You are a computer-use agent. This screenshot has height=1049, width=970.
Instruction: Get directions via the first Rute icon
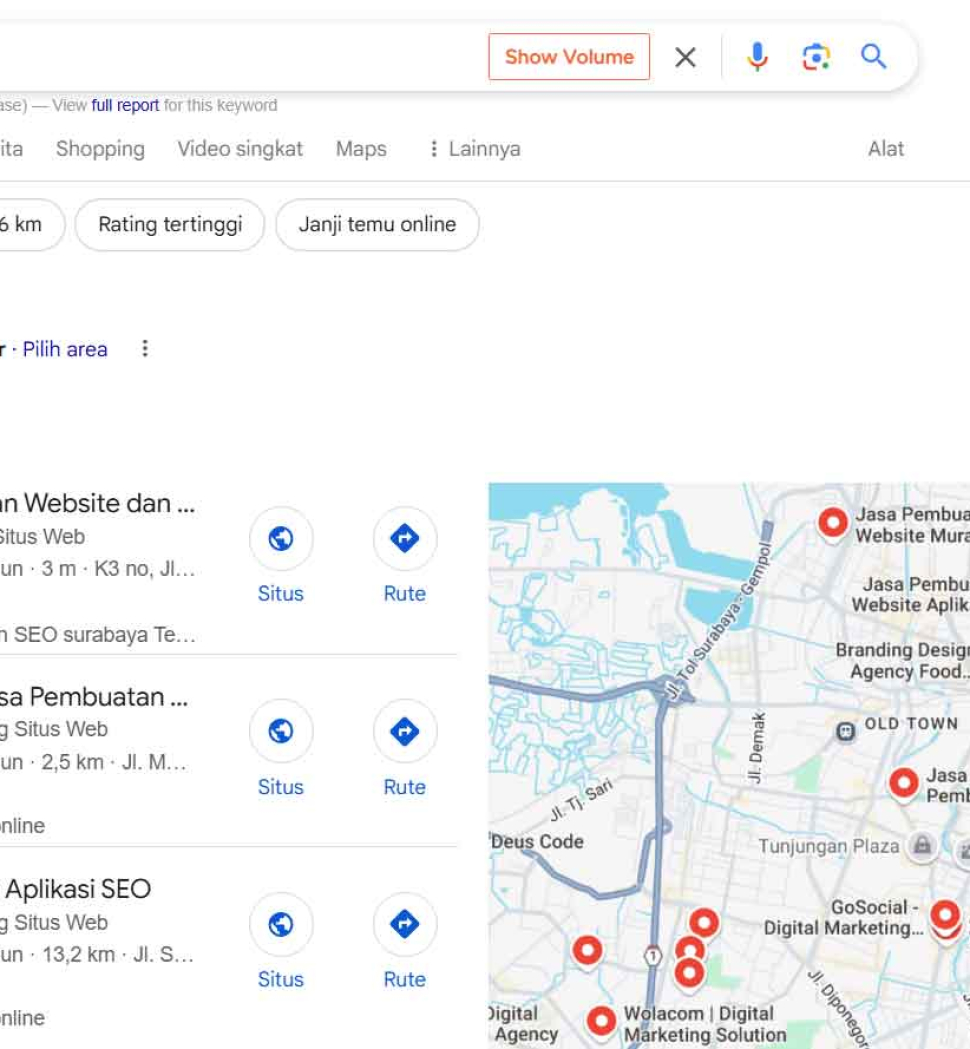coord(404,539)
